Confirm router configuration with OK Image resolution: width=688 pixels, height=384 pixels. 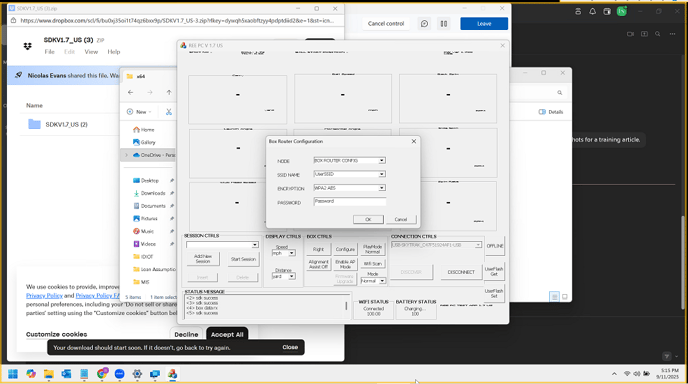point(368,219)
